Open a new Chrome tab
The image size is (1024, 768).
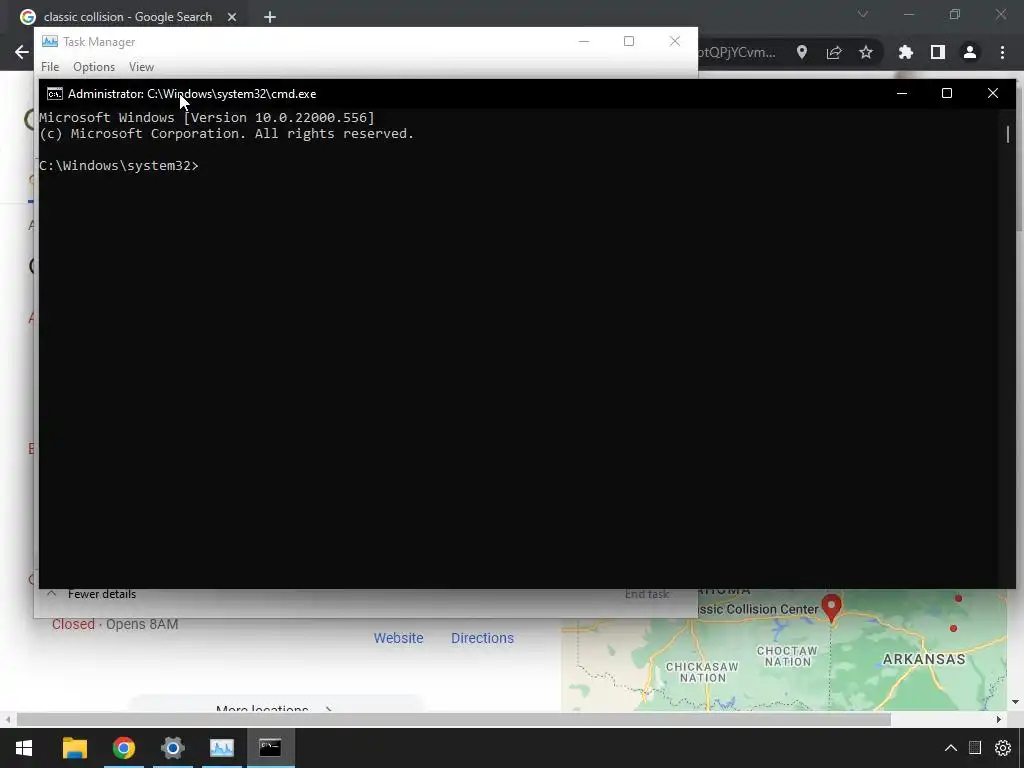[x=270, y=17]
